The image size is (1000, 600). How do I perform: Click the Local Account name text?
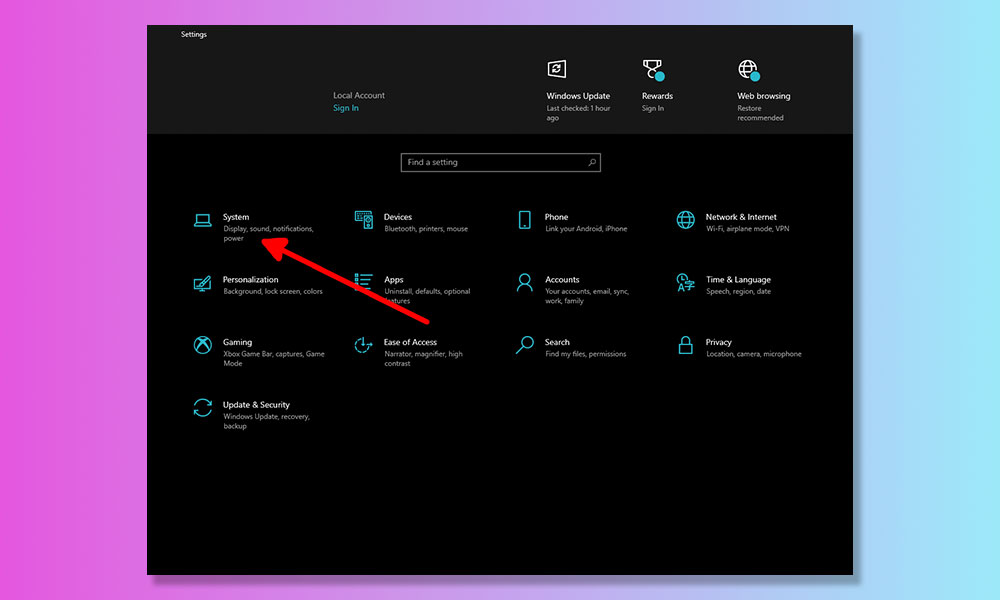(358, 96)
